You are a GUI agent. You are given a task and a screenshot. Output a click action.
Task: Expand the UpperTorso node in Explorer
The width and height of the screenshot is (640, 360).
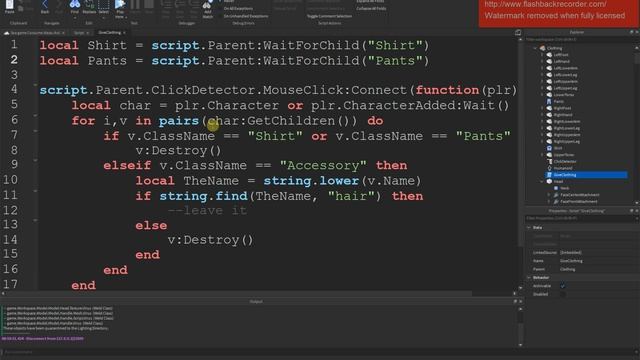(x=542, y=155)
